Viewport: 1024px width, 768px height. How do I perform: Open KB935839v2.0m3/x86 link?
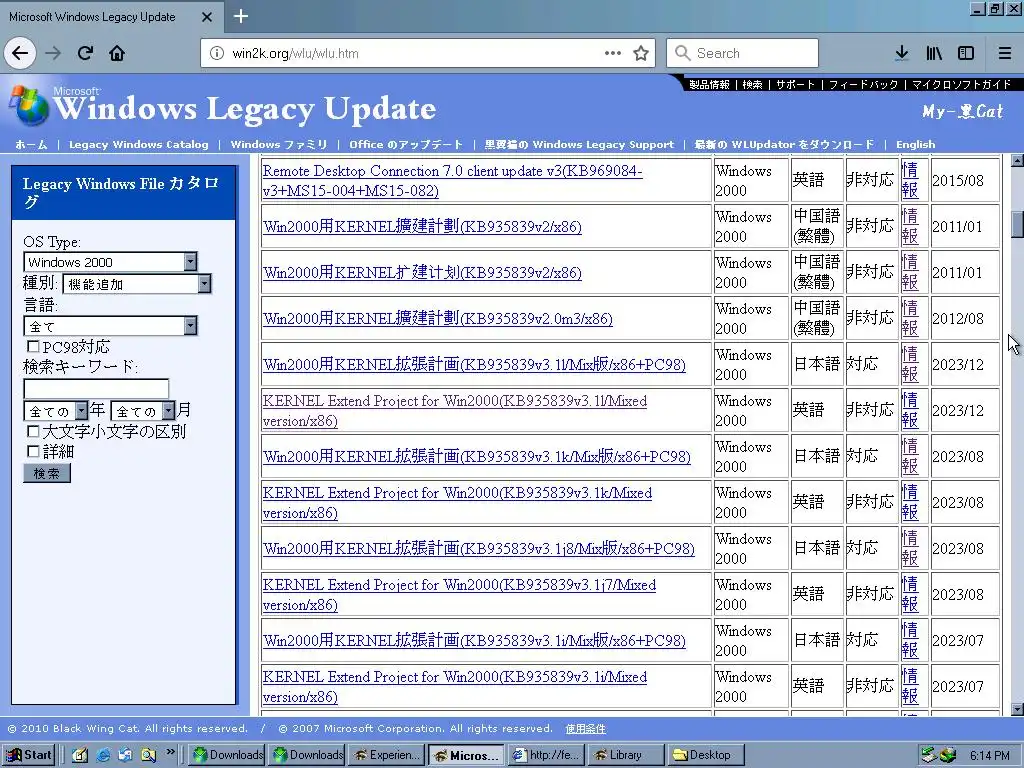pyautogui.click(x=438, y=319)
